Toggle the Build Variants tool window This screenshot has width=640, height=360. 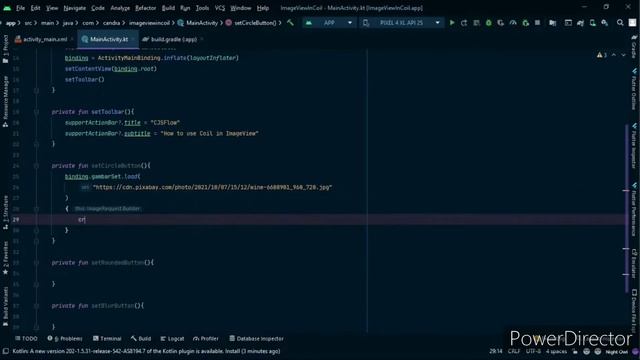coord(5,306)
